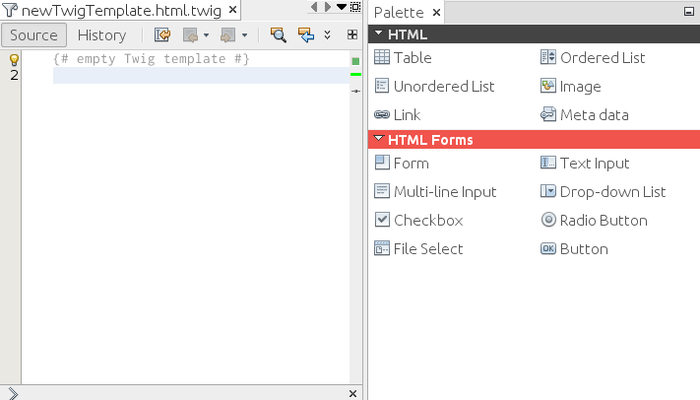
Task: Click the lightbulb hint icon on line 1
Action: [x=14, y=60]
